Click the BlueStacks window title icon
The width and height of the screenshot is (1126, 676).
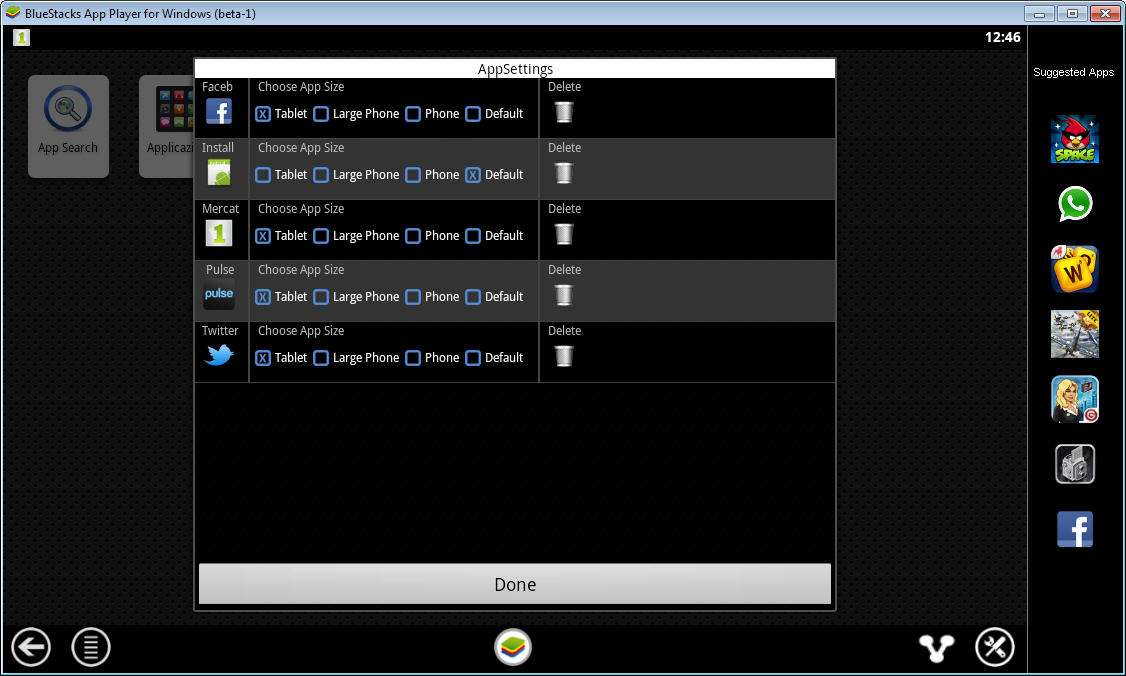tap(12, 13)
